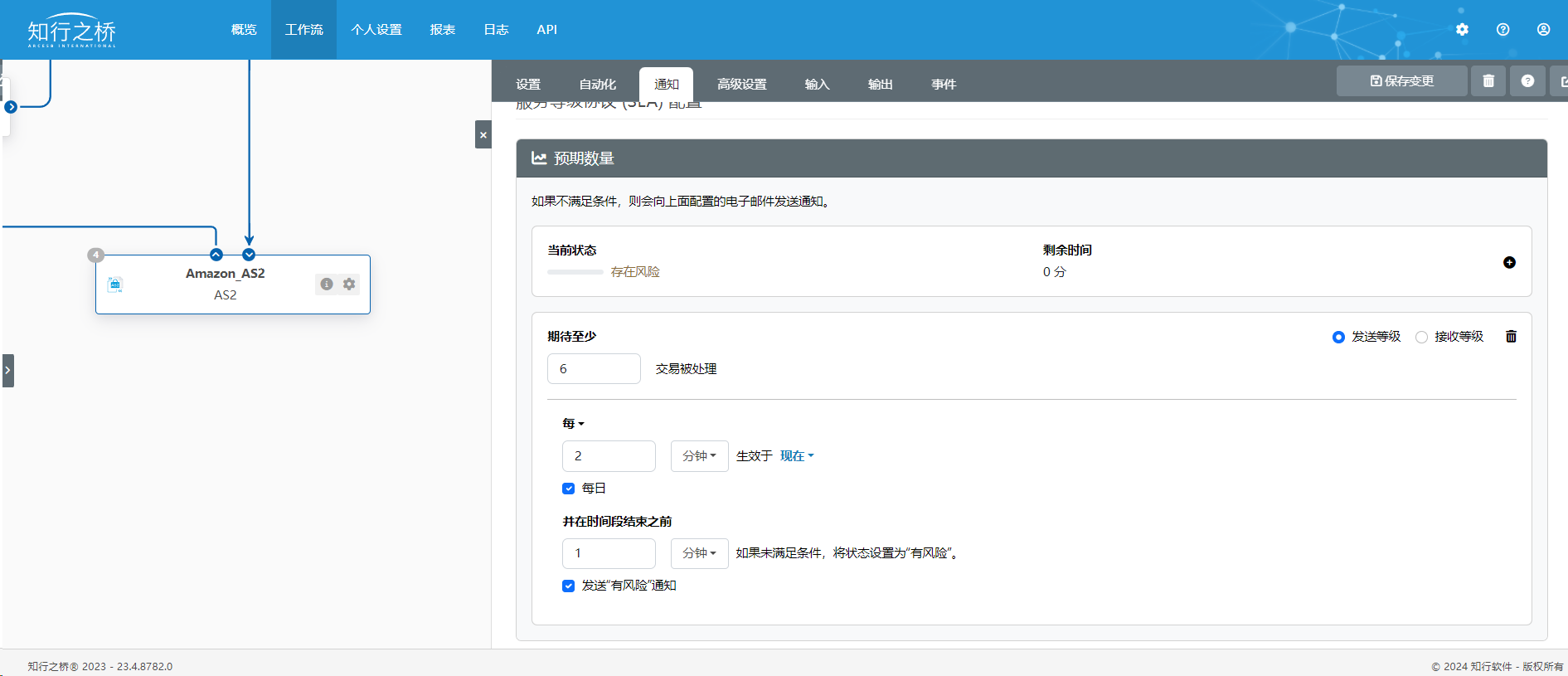Open the 每 period dropdown

click(573, 424)
